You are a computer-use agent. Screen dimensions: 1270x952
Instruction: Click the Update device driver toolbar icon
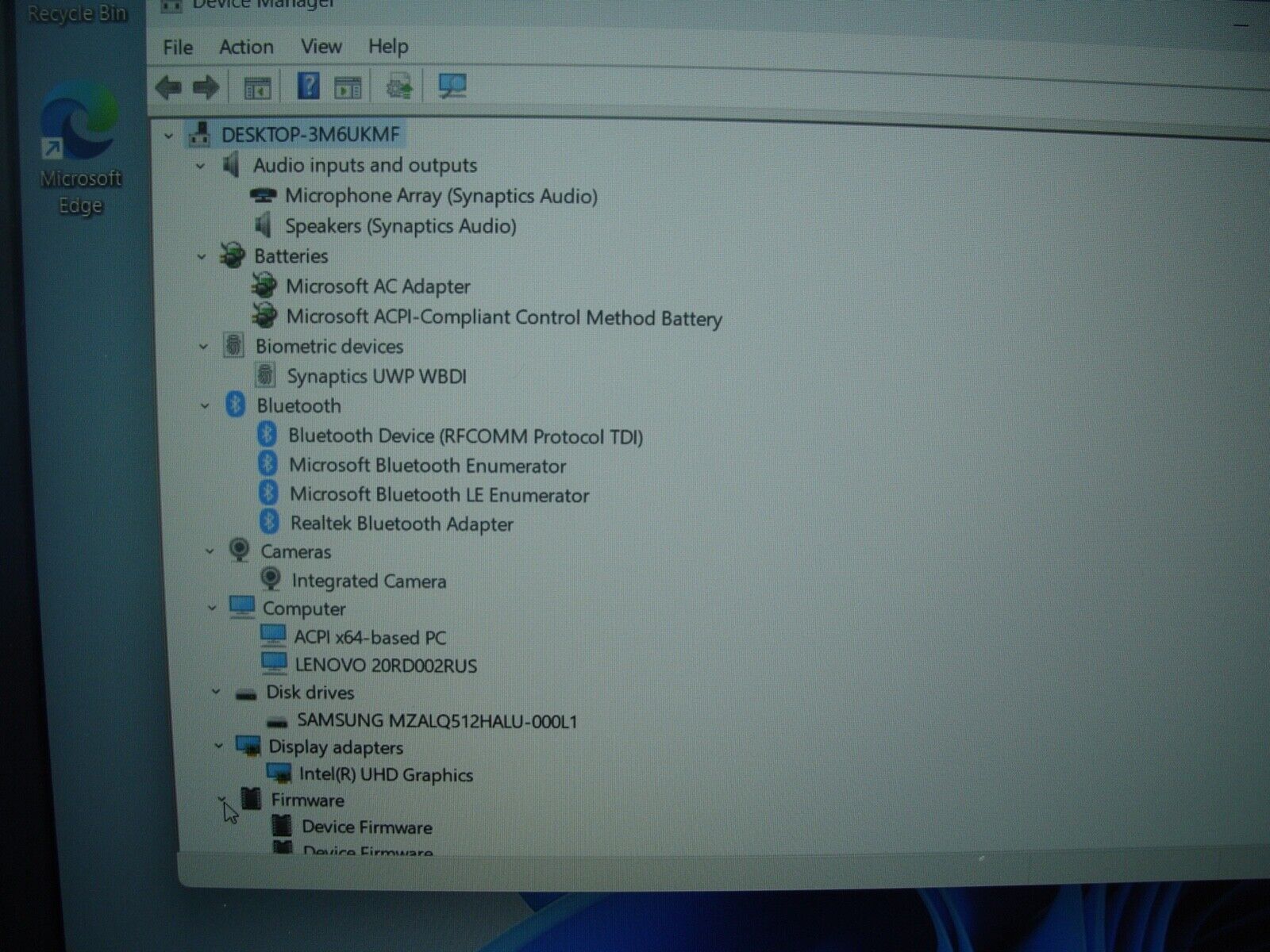(399, 86)
